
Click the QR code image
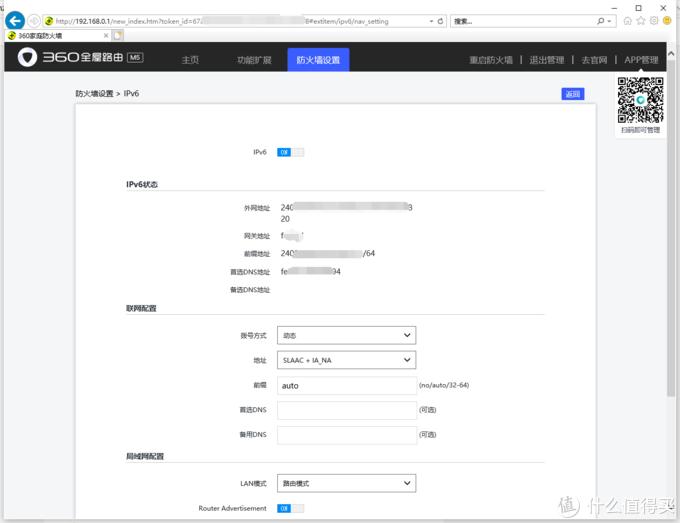[641, 100]
